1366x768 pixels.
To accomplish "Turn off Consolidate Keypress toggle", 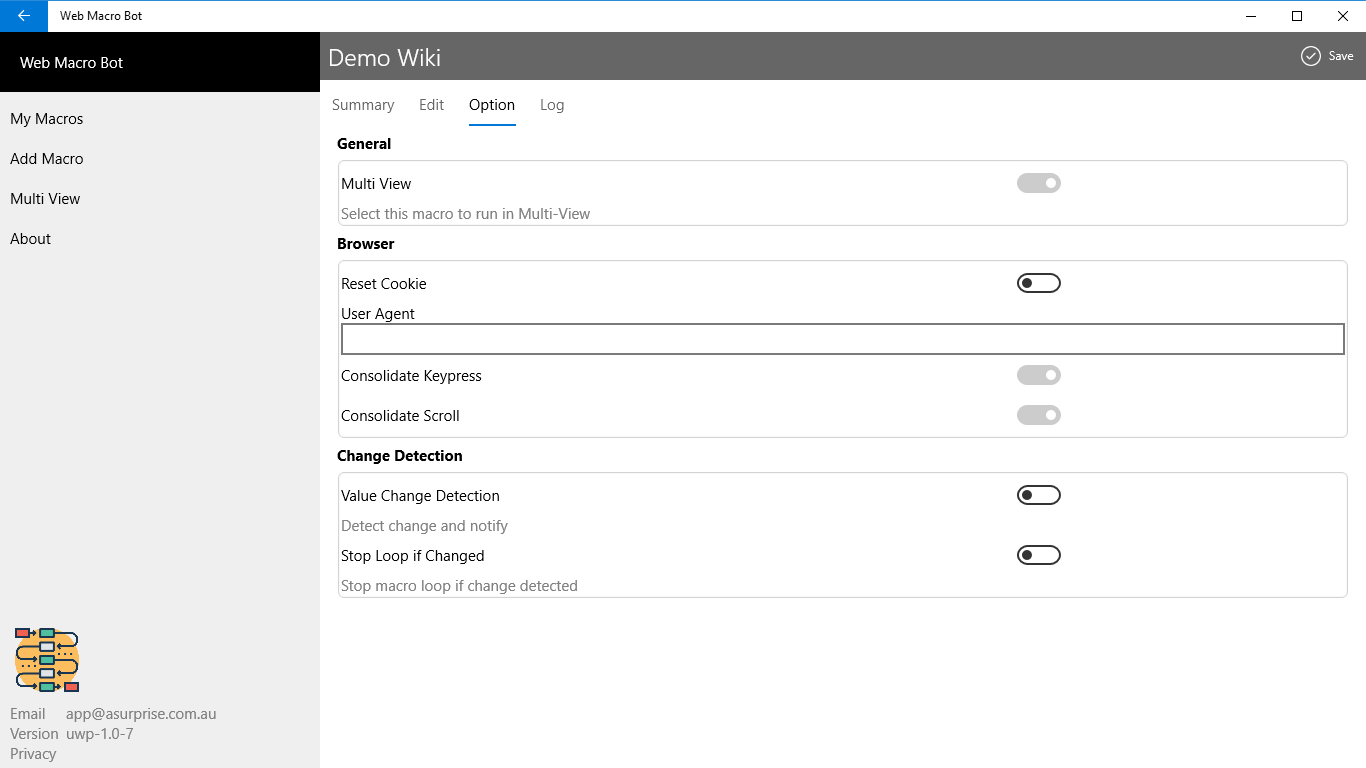I will (1038, 375).
